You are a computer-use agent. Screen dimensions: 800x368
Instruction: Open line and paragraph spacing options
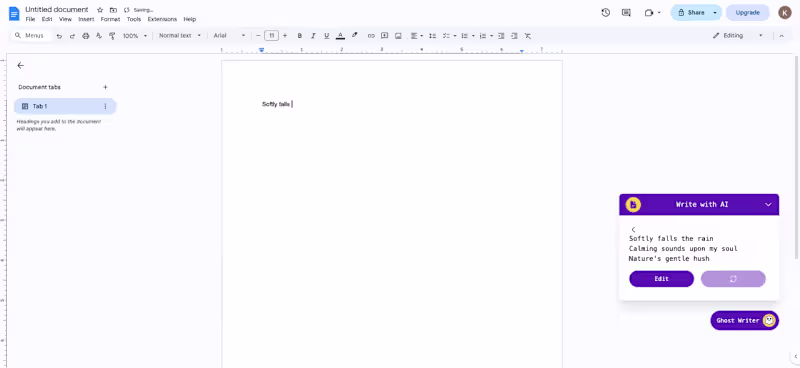[x=432, y=36]
